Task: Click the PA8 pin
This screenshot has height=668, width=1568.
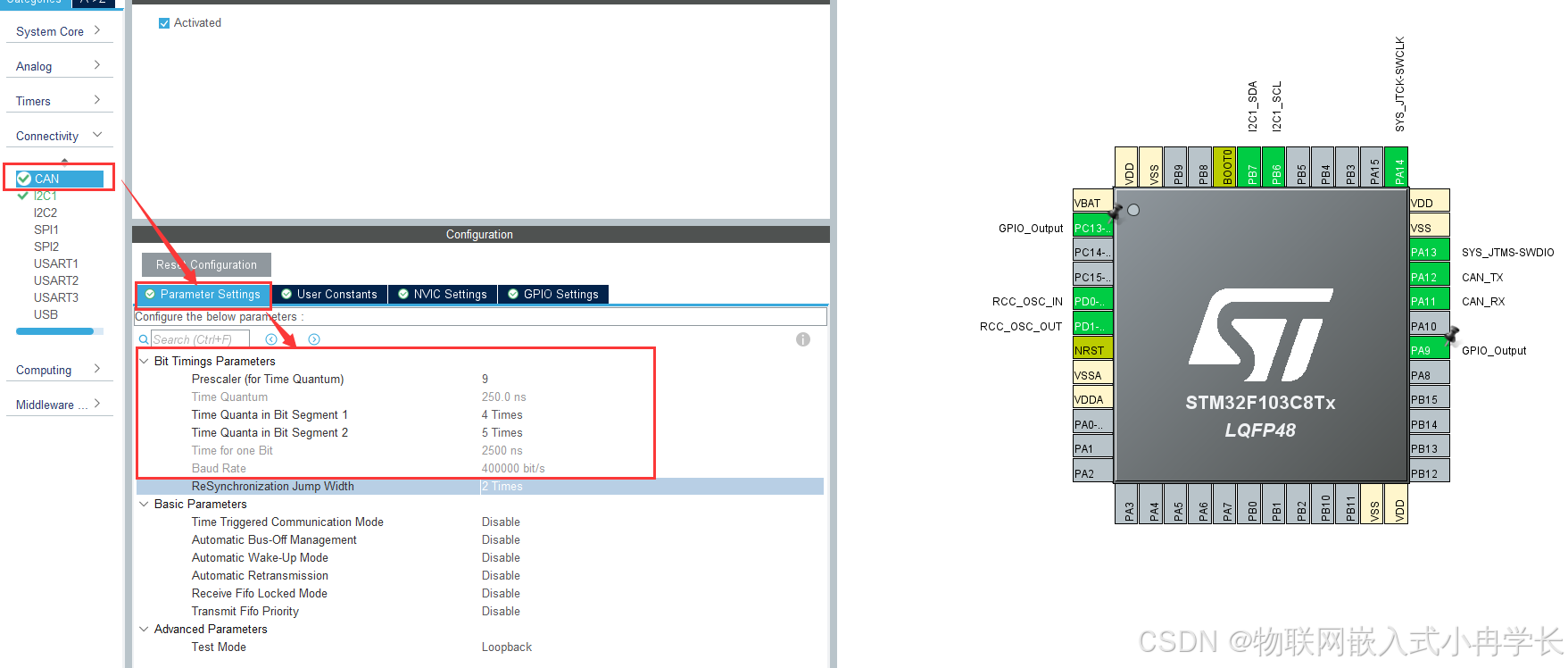Action: click(x=1429, y=375)
